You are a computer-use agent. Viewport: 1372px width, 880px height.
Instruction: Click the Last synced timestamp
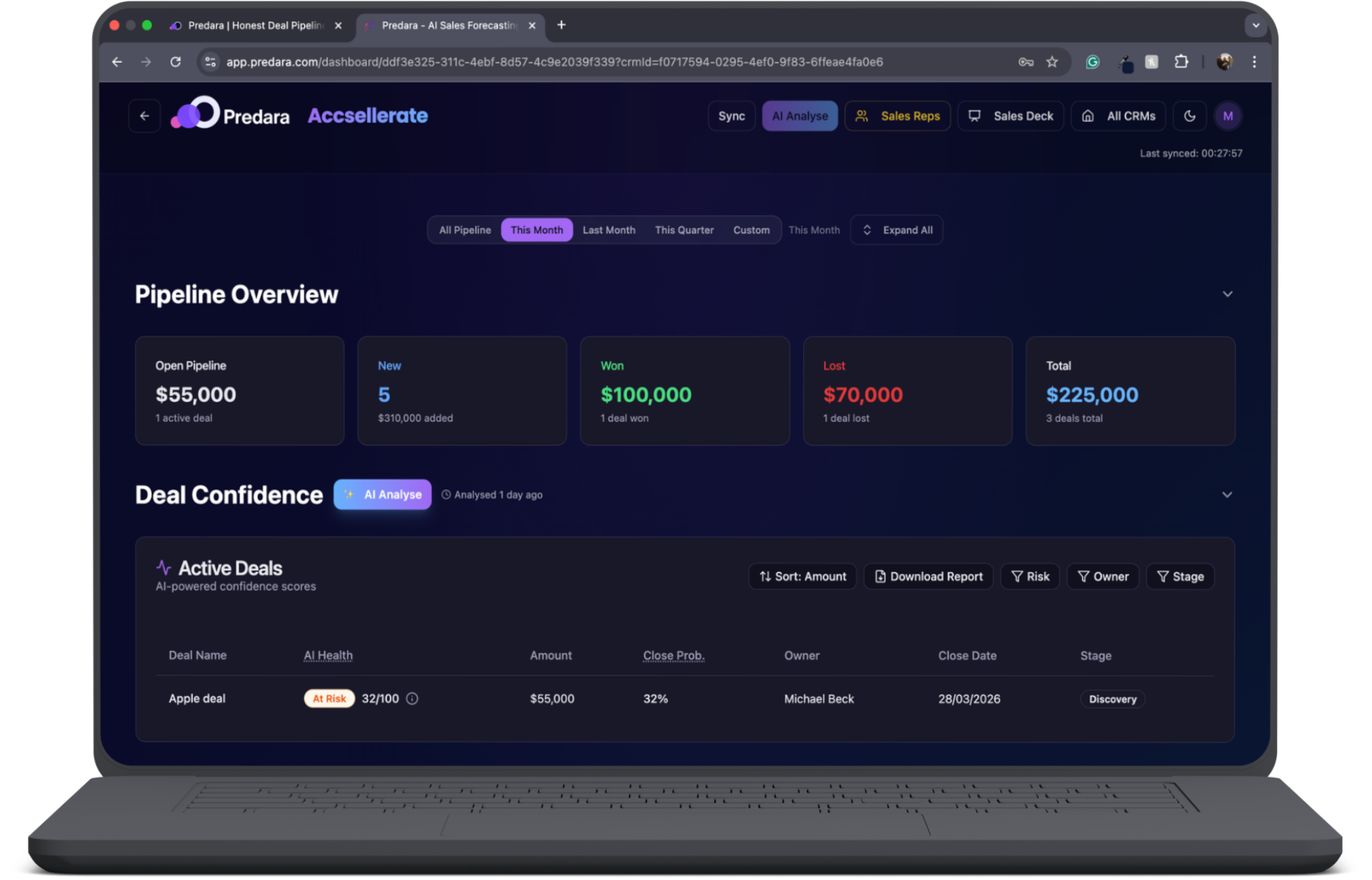[1191, 153]
